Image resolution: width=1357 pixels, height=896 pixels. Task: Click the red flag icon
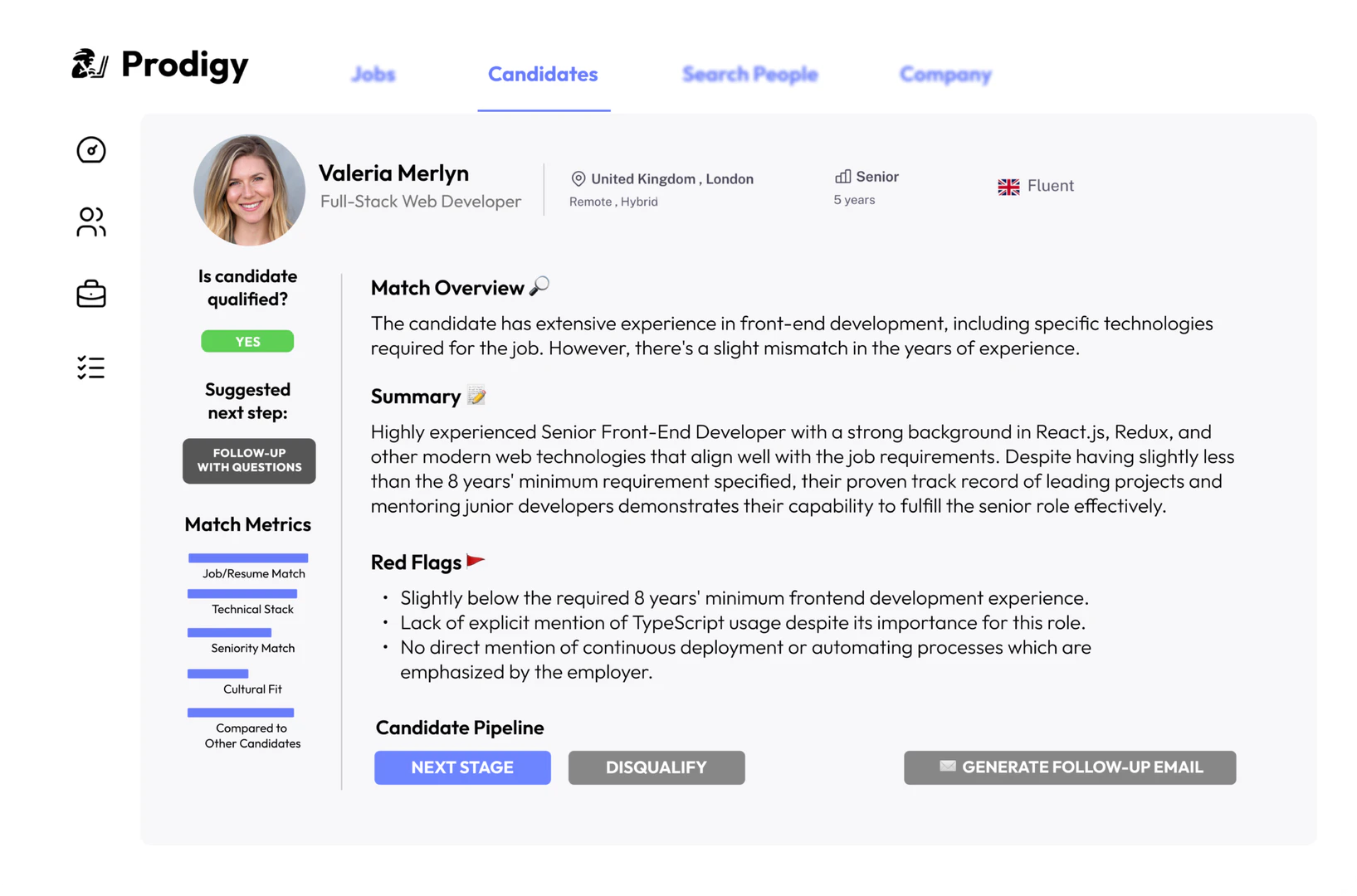pos(476,562)
